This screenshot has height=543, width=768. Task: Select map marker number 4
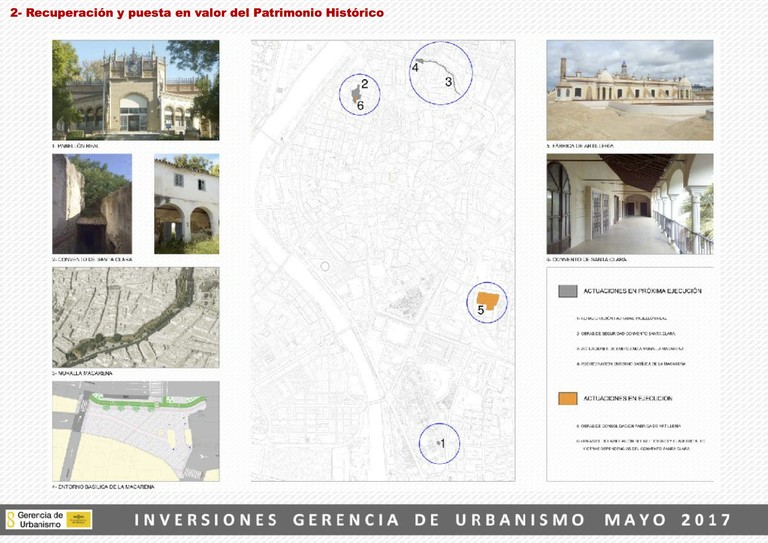(x=415, y=68)
